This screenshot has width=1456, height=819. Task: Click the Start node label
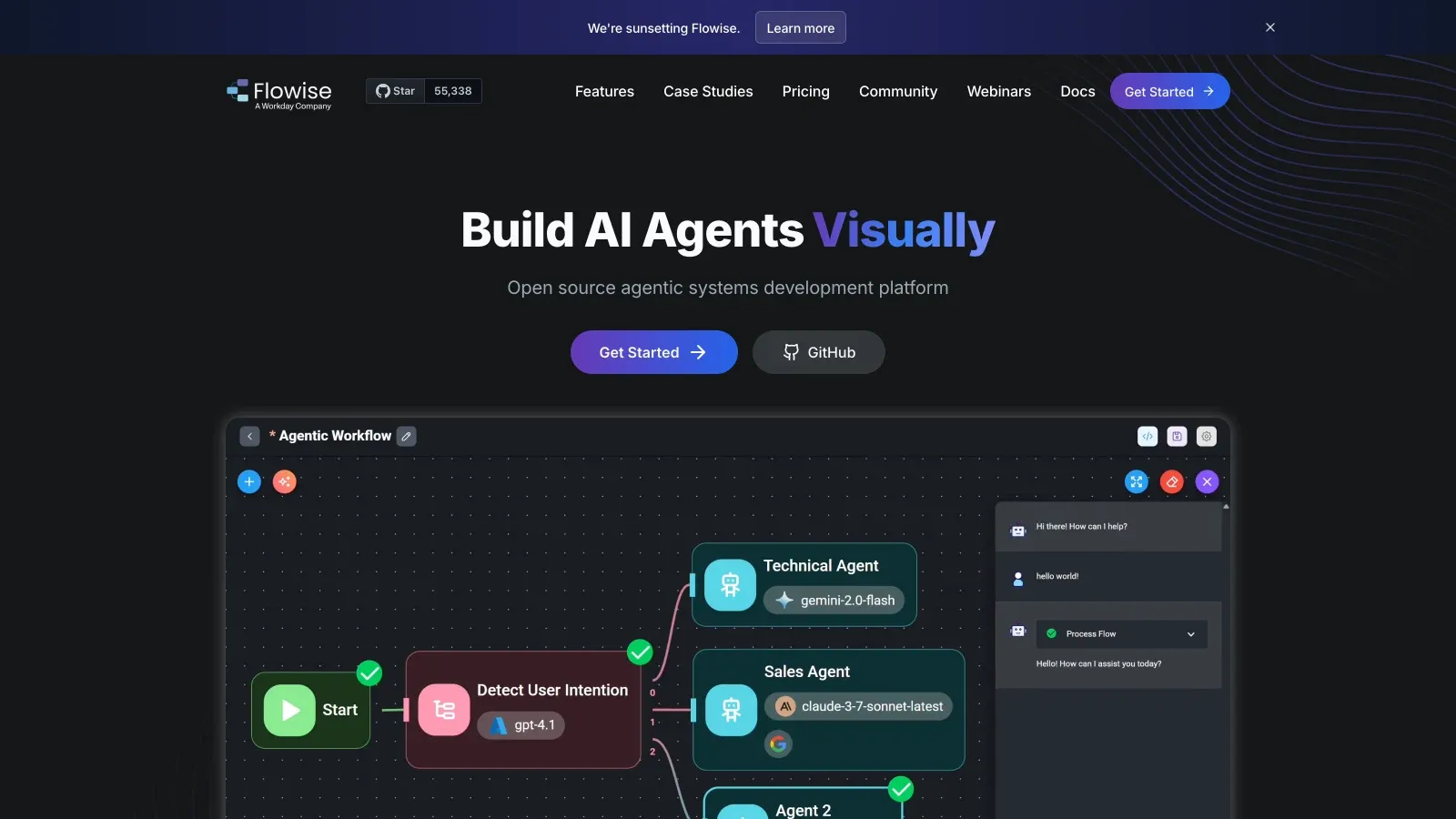click(x=340, y=710)
